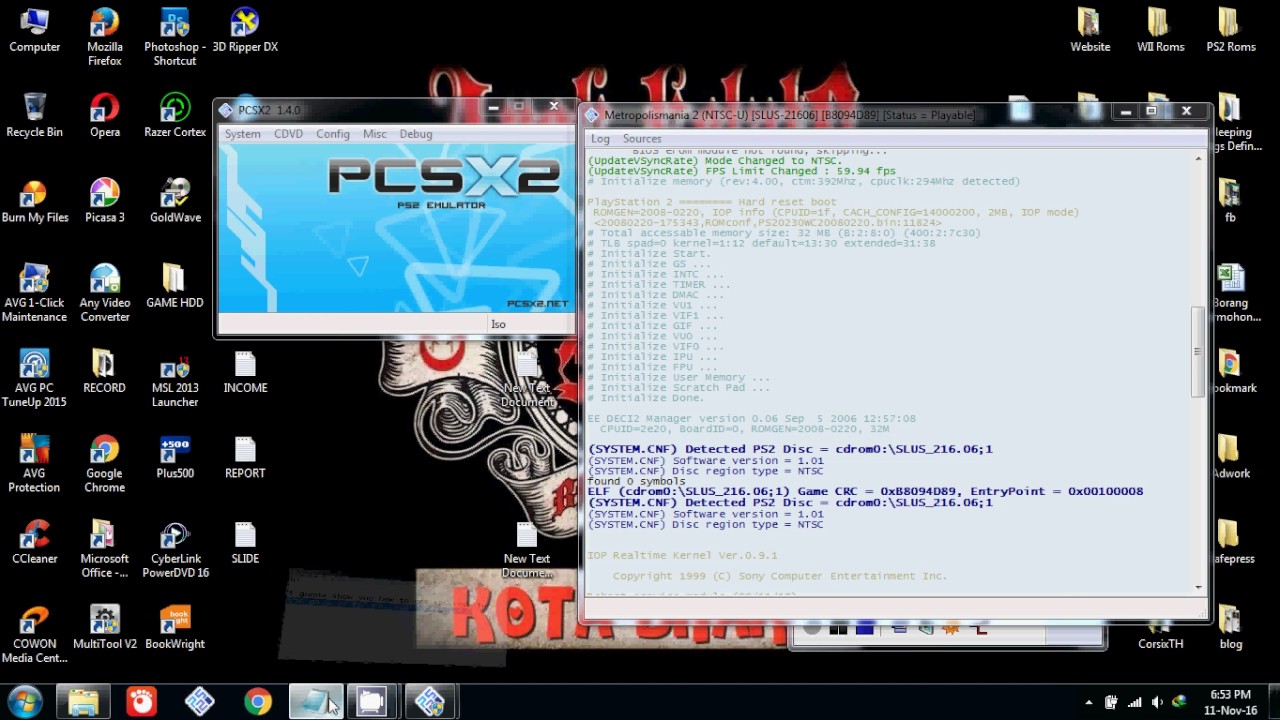Select the Any Video Converter icon
Screen dimensions: 1280x720
(x=105, y=293)
